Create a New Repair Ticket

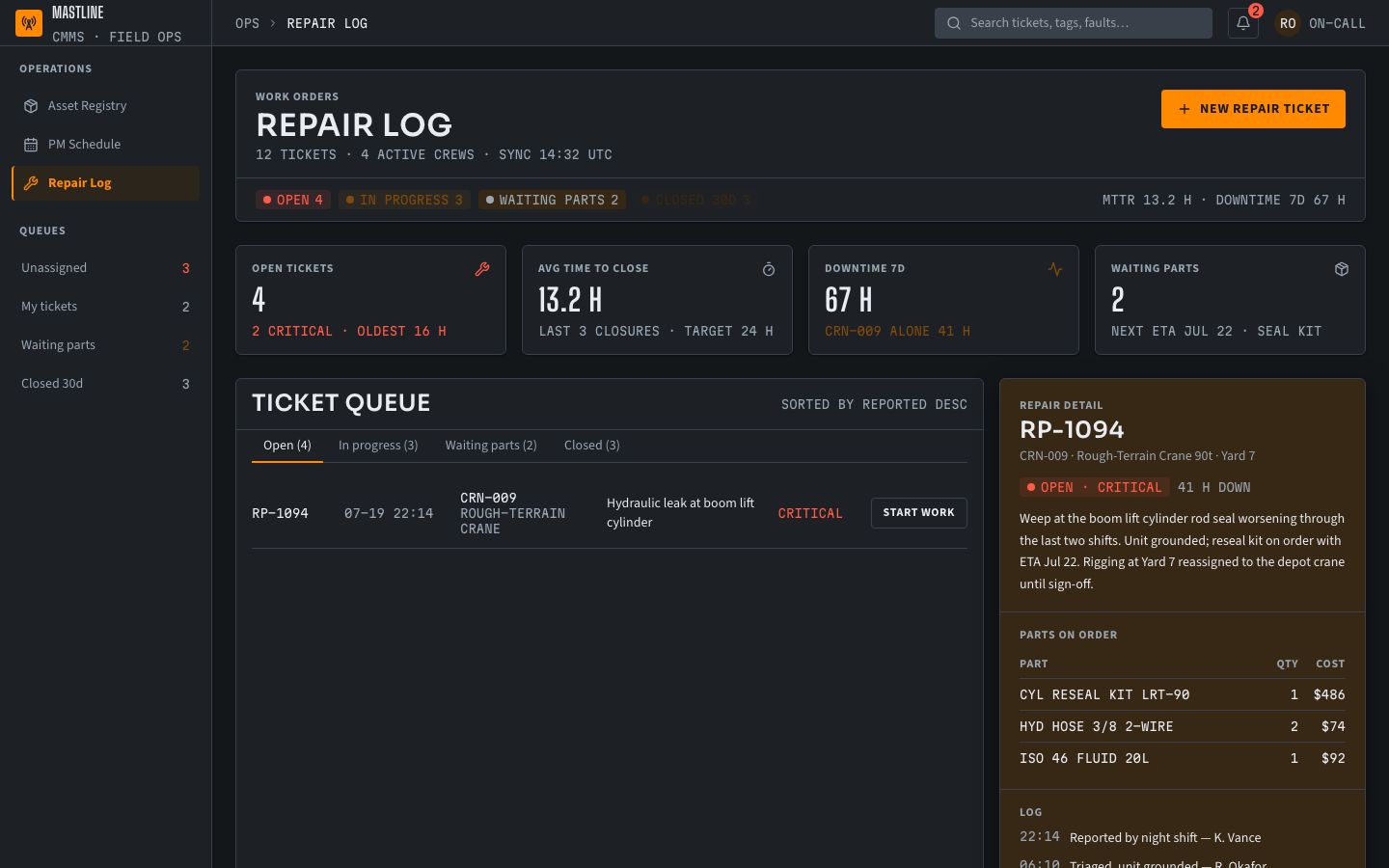click(1253, 109)
